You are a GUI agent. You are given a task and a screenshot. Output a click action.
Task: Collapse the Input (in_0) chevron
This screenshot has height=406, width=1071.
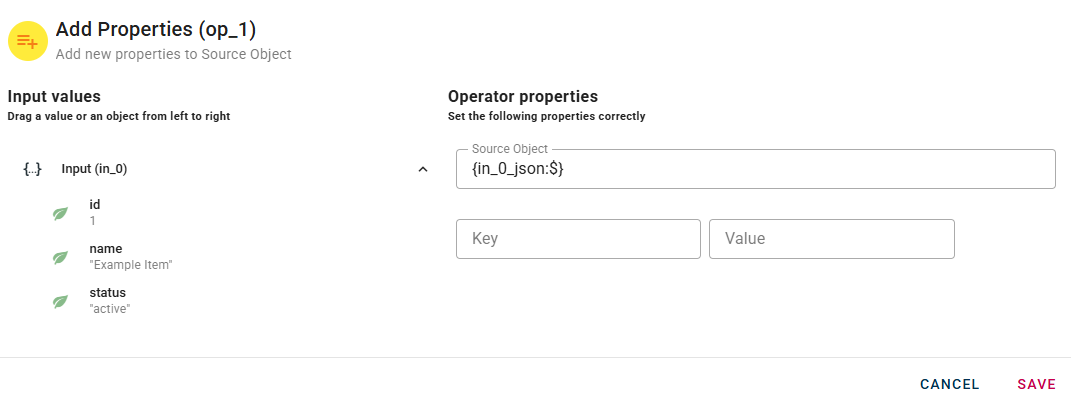pos(423,169)
